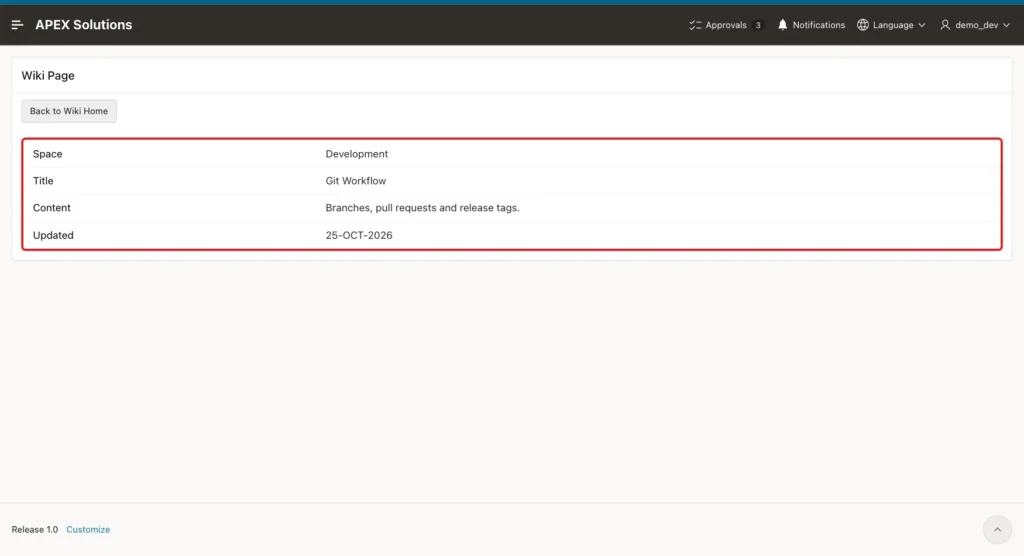Click the scroll-to-top arrow button
Image resolution: width=1024 pixels, height=556 pixels.
tap(997, 530)
